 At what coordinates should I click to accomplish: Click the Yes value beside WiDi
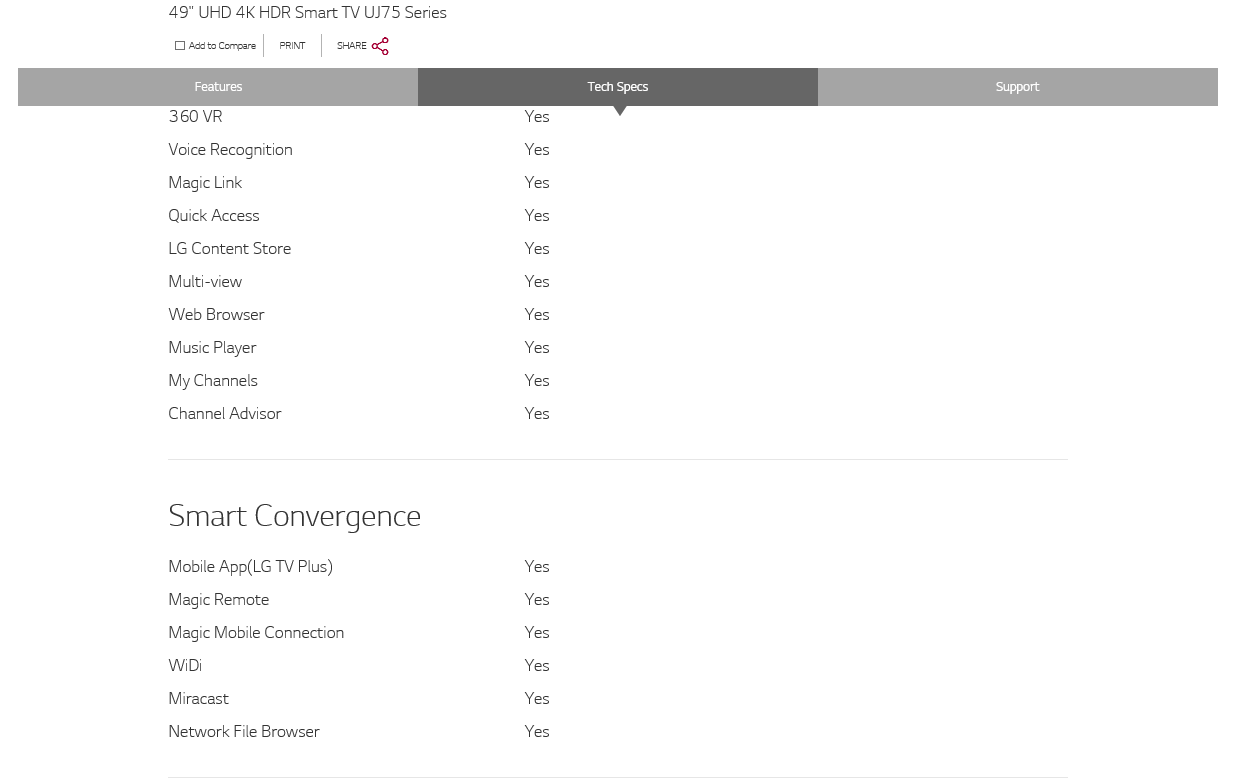click(537, 666)
